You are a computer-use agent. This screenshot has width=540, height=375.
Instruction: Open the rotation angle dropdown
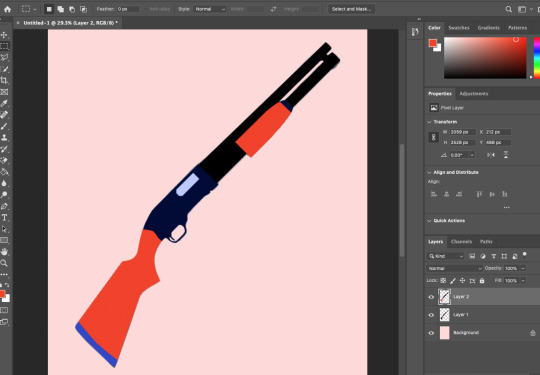472,155
